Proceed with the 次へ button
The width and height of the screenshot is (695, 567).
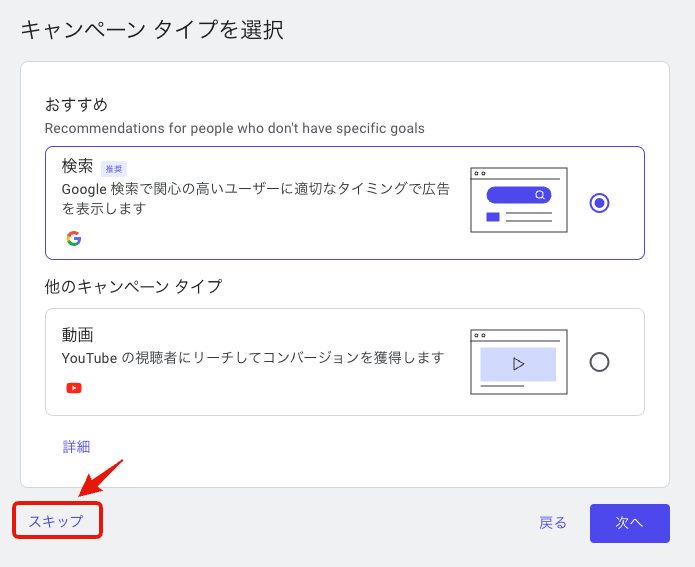click(x=629, y=523)
